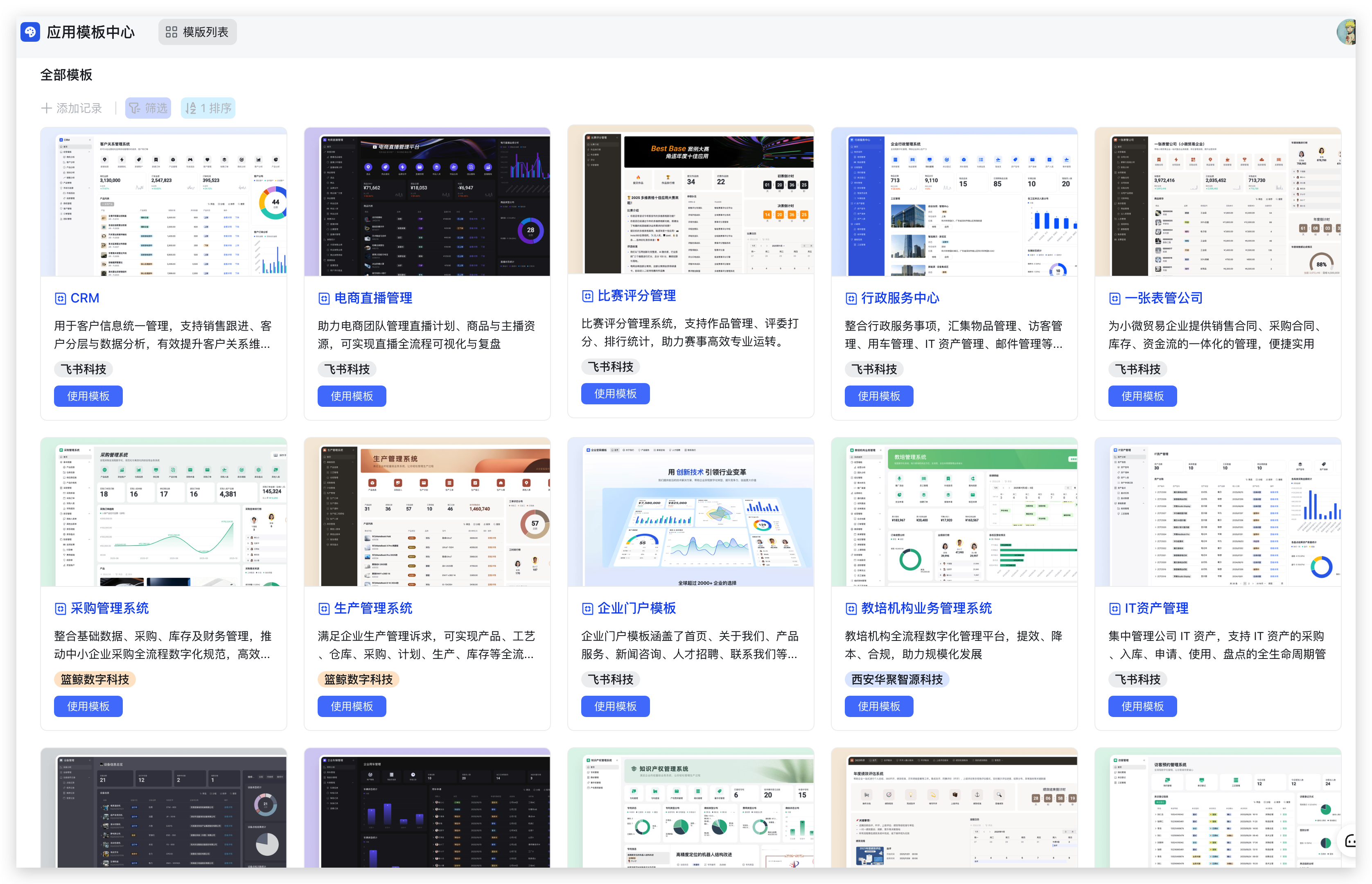Click the 西安华聚智源科技 tag
This screenshot has width=1372, height=884.
pyautogui.click(x=897, y=680)
